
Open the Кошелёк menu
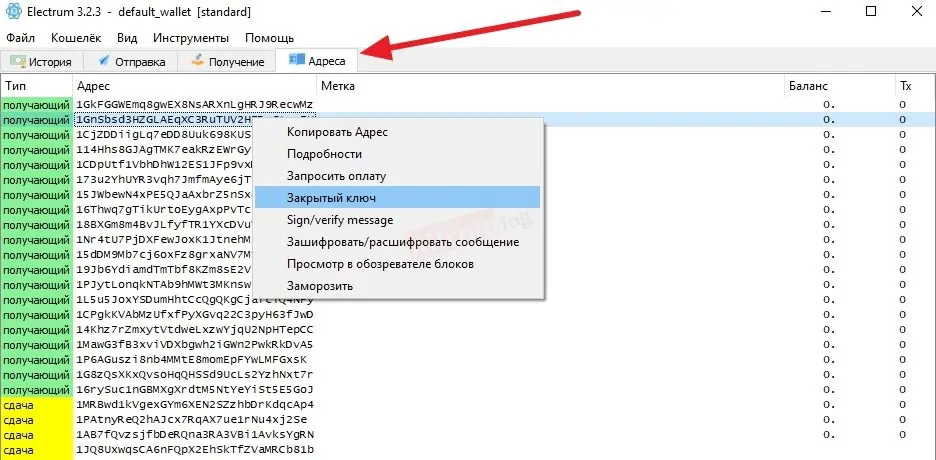(76, 38)
